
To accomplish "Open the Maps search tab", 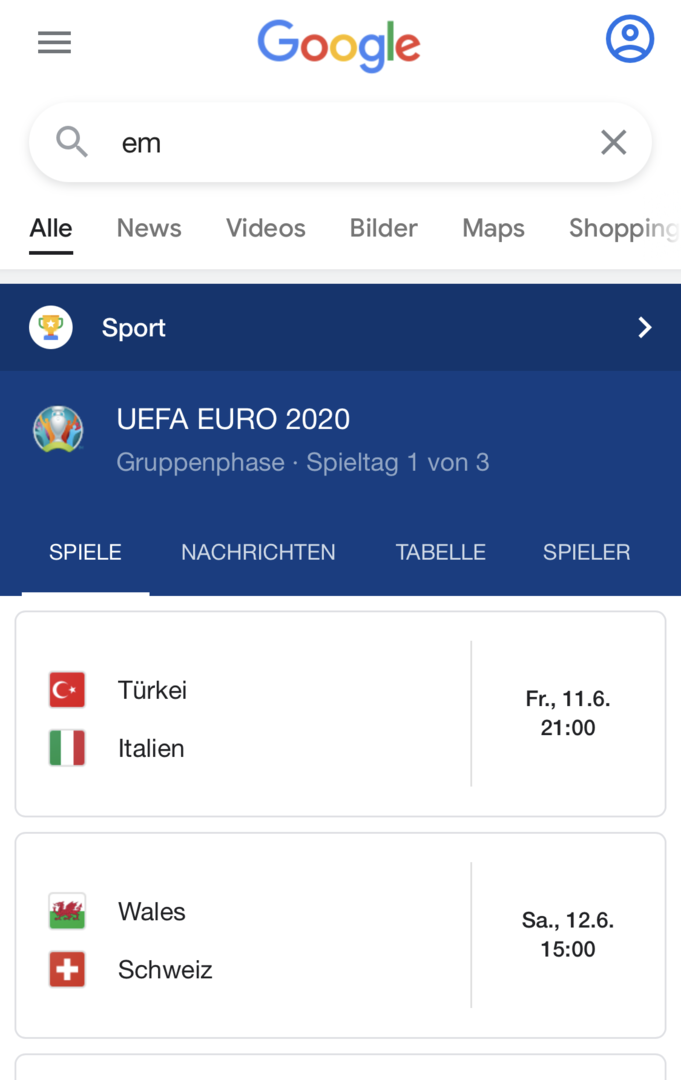I will point(493,229).
